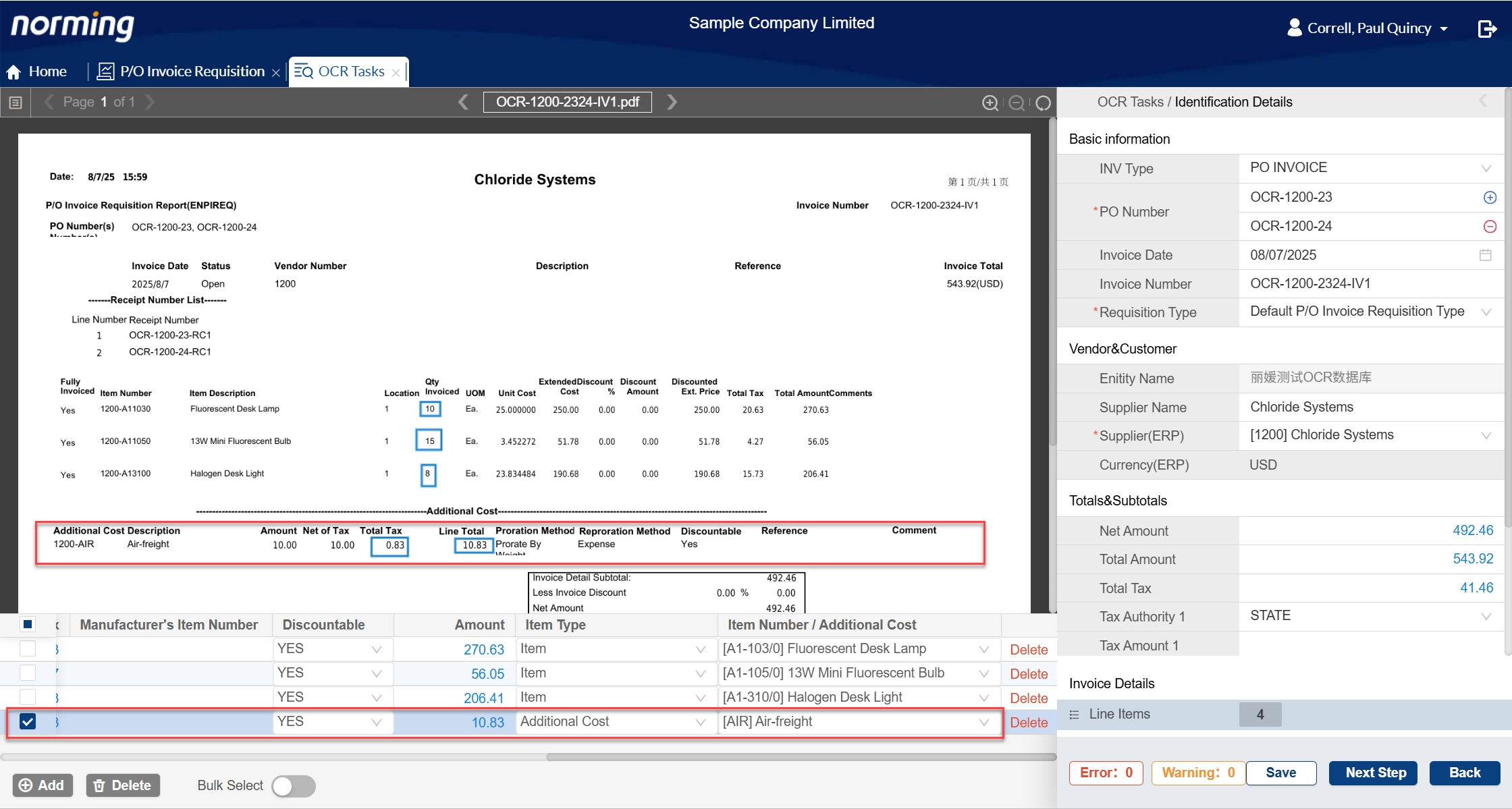Click the Warning count indicator
Screen dimensions: 1512x809
(x=1198, y=773)
